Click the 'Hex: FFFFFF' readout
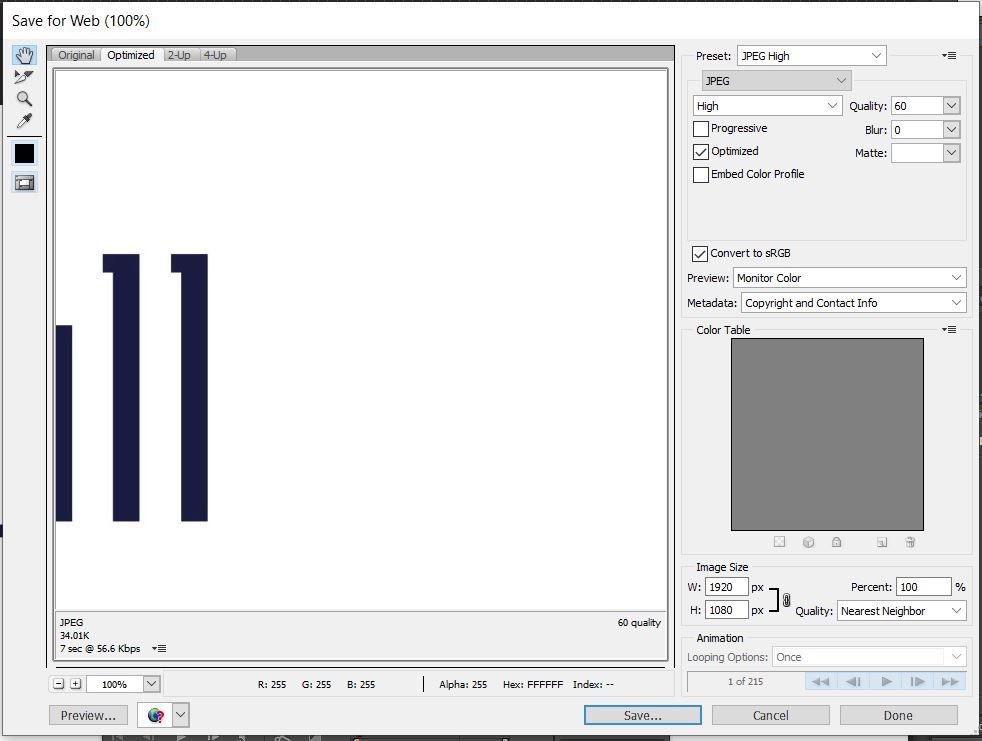This screenshot has height=741, width=982. (x=533, y=685)
